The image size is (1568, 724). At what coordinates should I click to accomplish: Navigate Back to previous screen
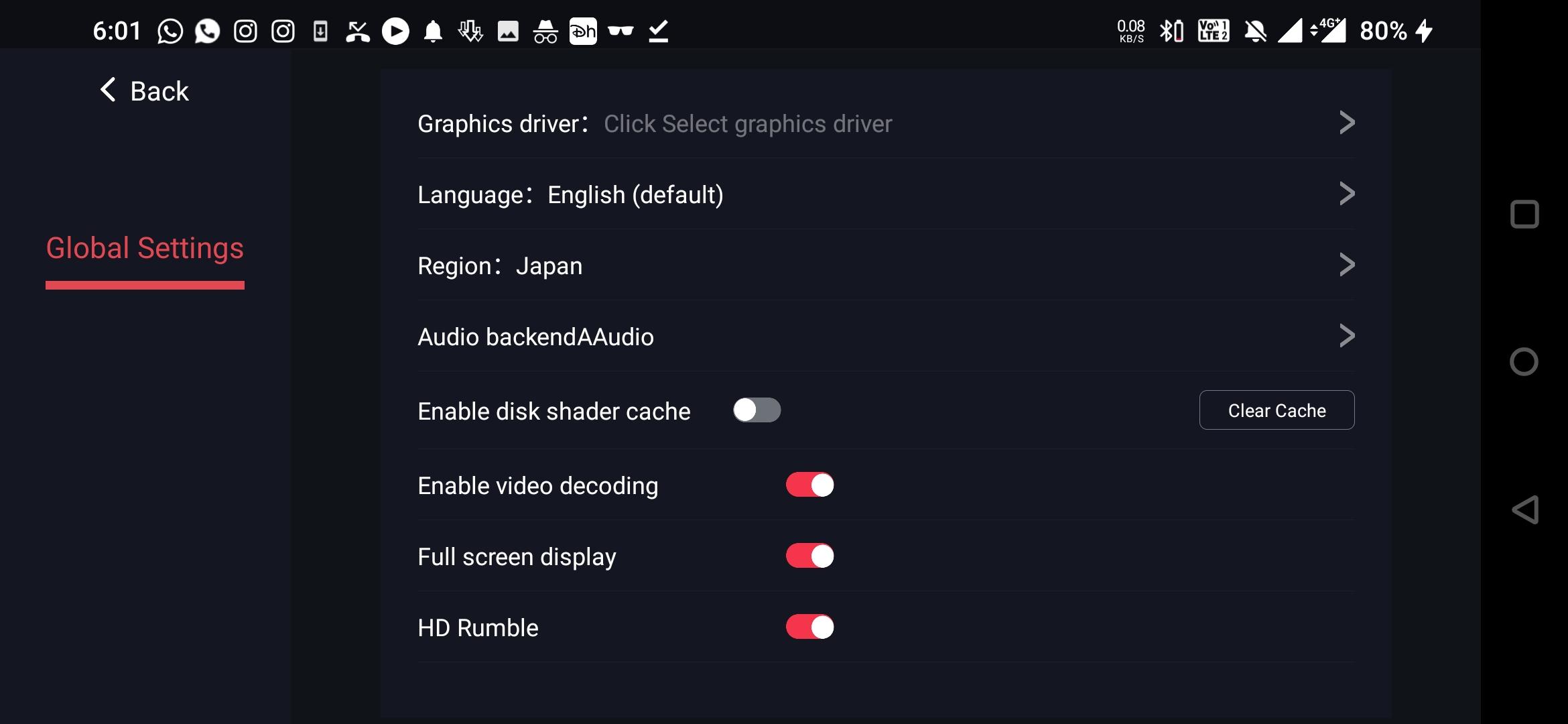(144, 90)
